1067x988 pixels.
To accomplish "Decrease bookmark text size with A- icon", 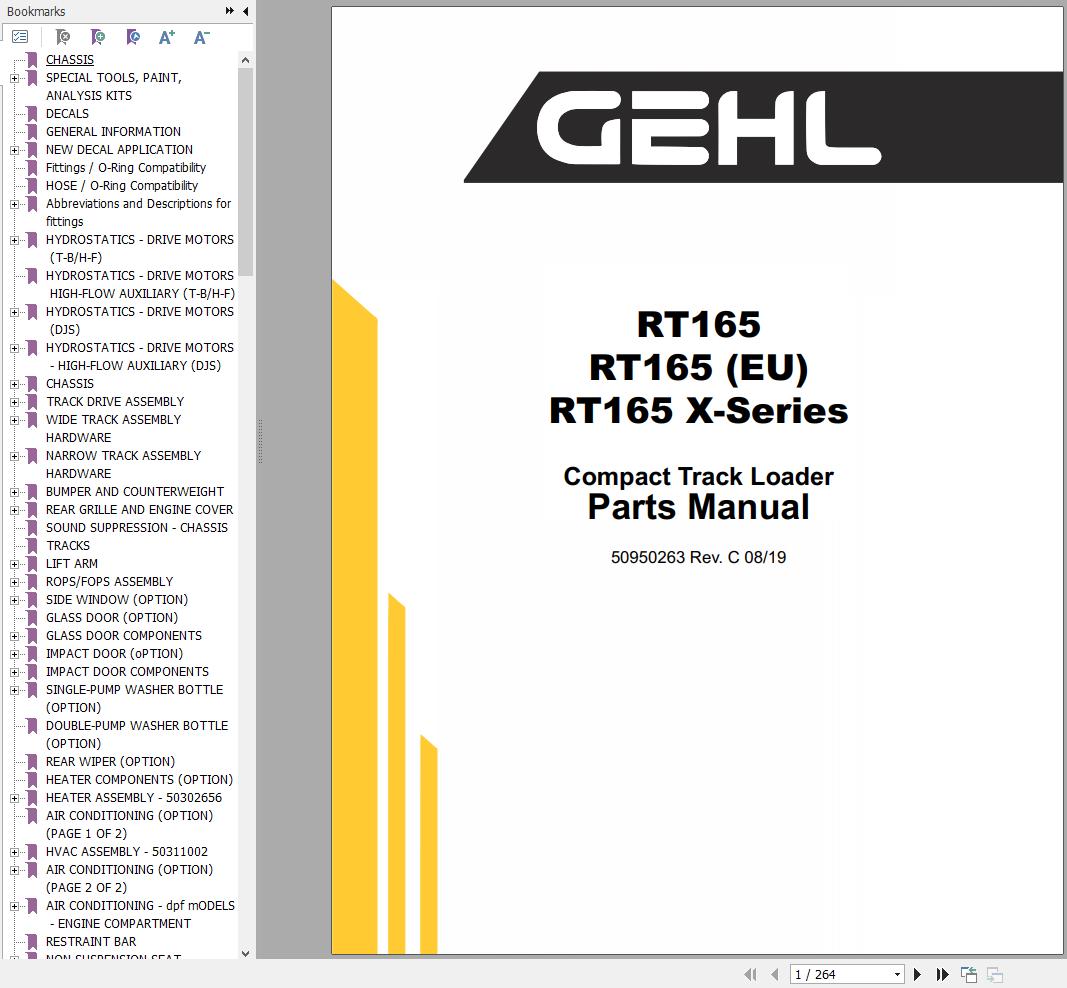I will point(201,37).
